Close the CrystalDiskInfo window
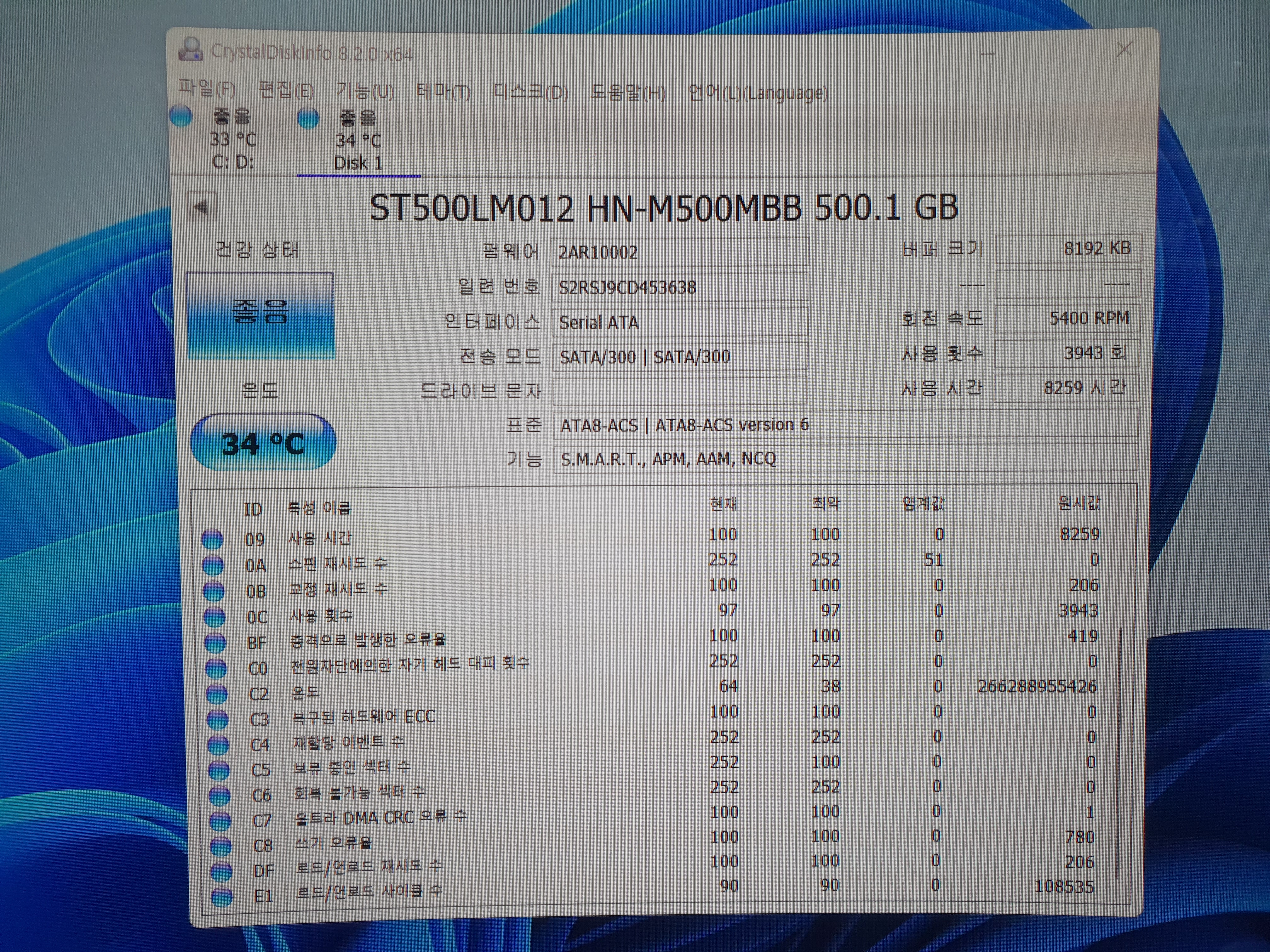Image resolution: width=1270 pixels, height=952 pixels. [1124, 50]
